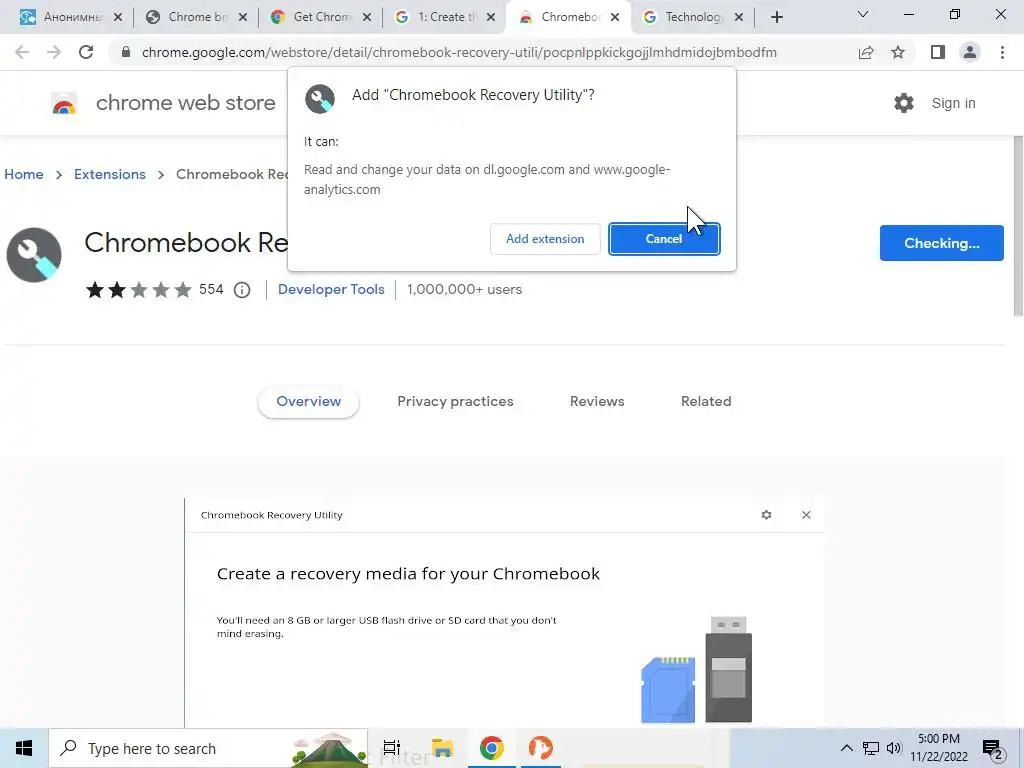Open File Explorer from taskbar

click(x=442, y=748)
